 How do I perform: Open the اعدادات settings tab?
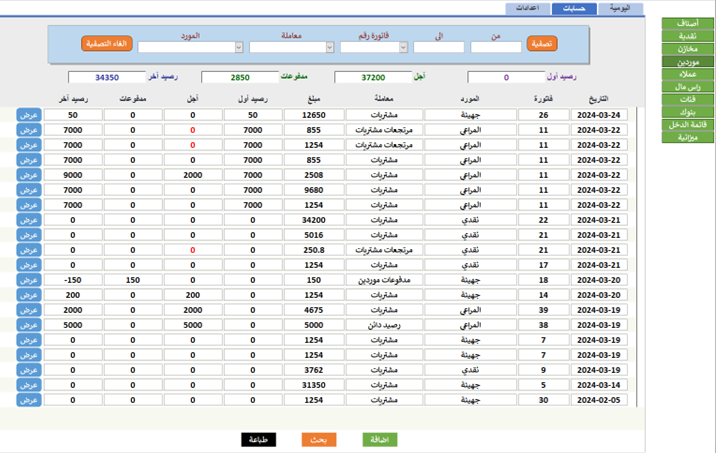point(527,9)
